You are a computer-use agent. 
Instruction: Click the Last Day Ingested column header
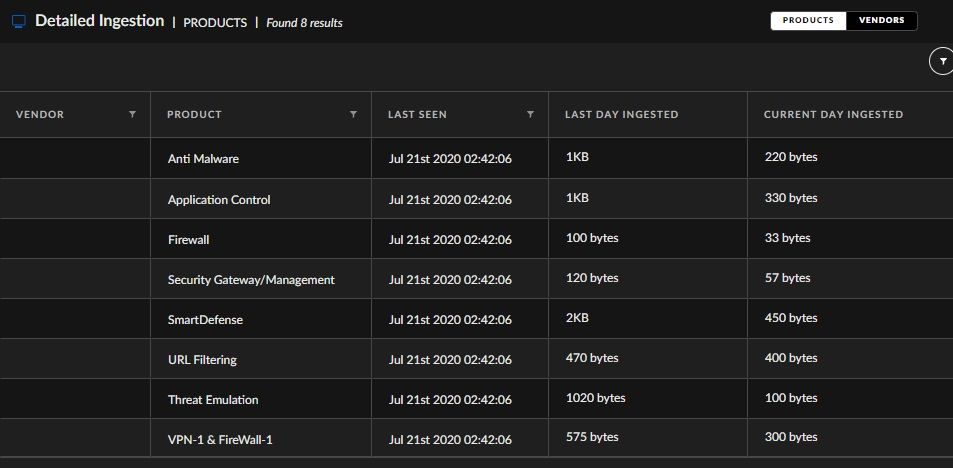point(621,114)
